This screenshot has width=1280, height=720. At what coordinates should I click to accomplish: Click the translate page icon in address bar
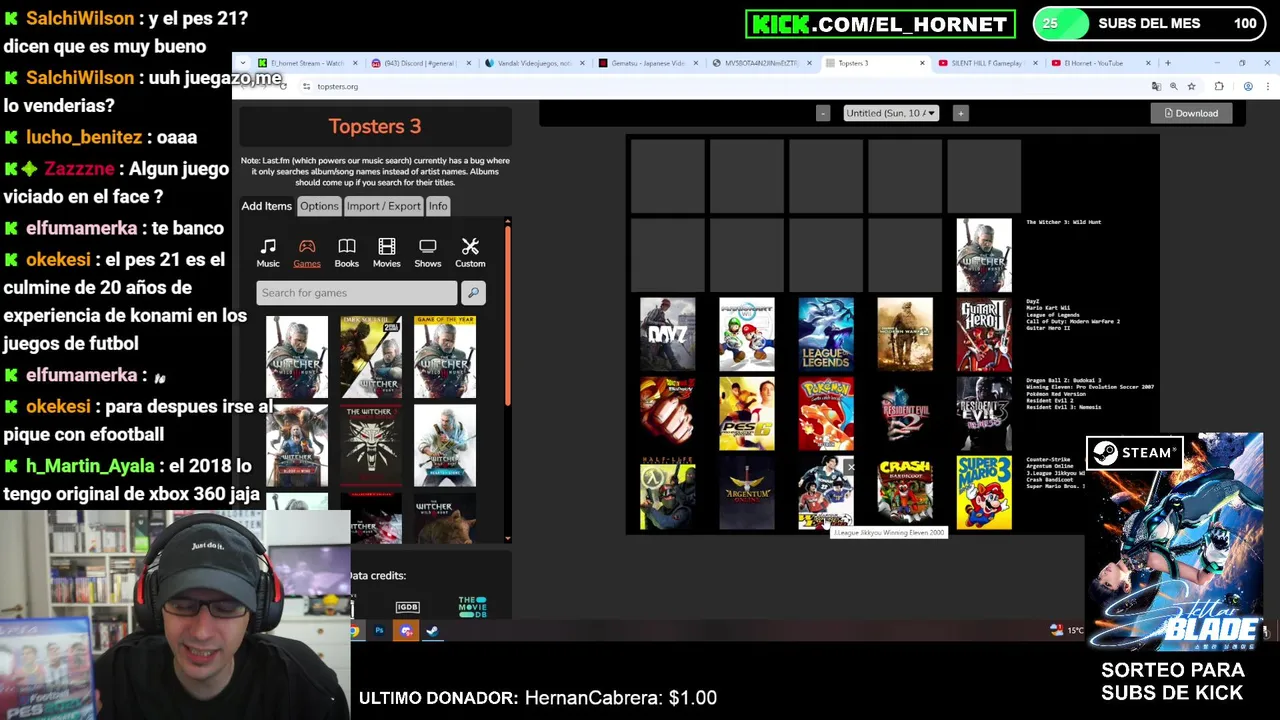(x=1157, y=87)
